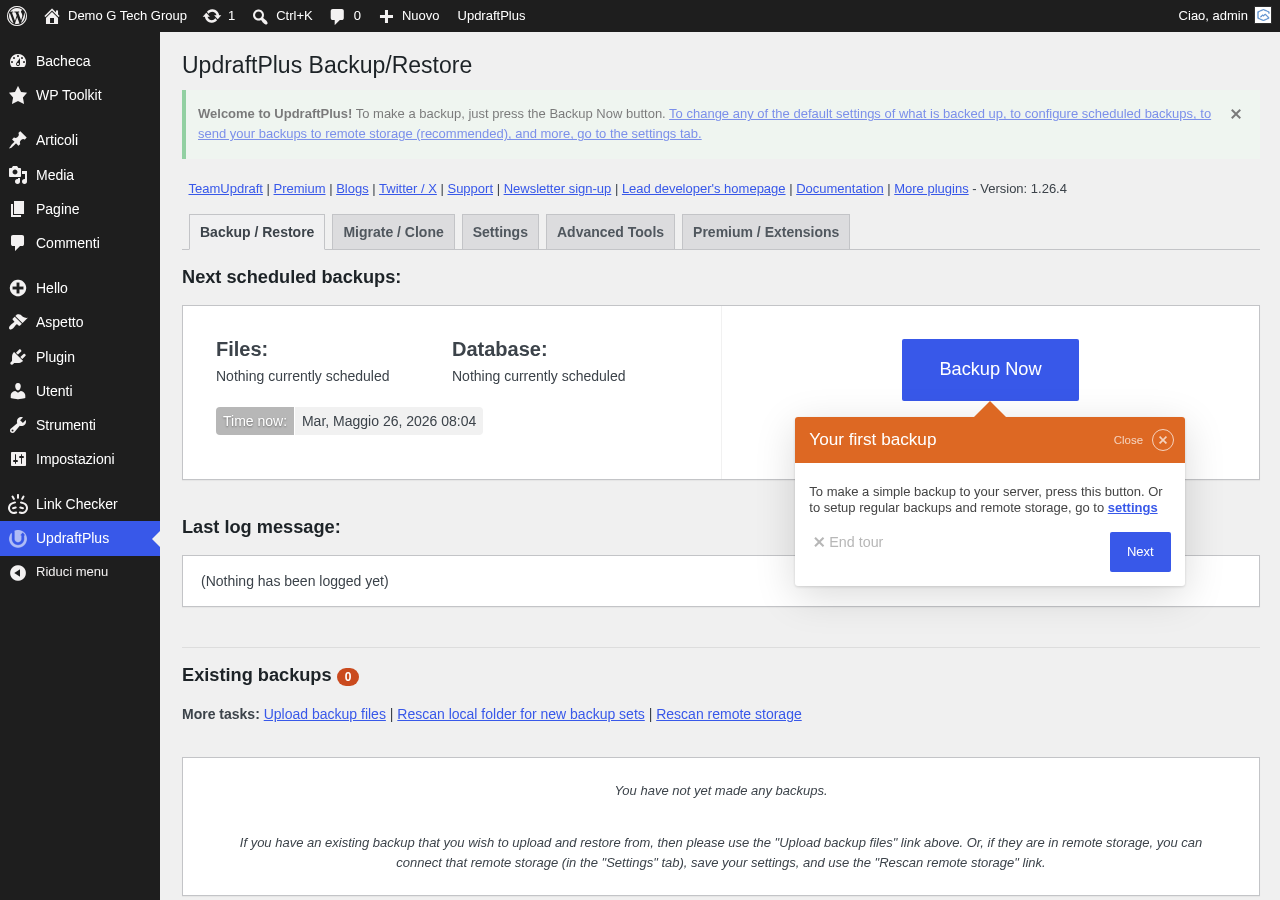The width and height of the screenshot is (1280, 900).
Task: Click 'You have not yet made any backups.' text
Action: point(721,790)
